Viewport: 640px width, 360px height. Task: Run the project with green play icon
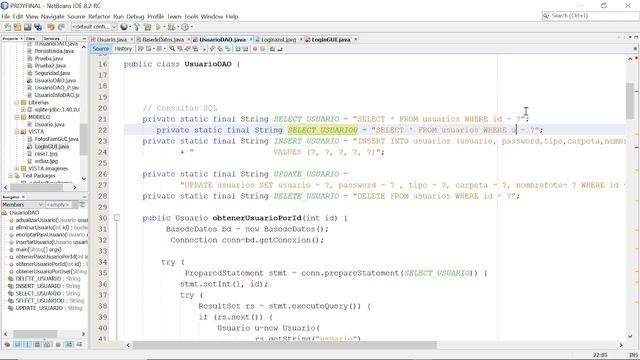pos(158,27)
